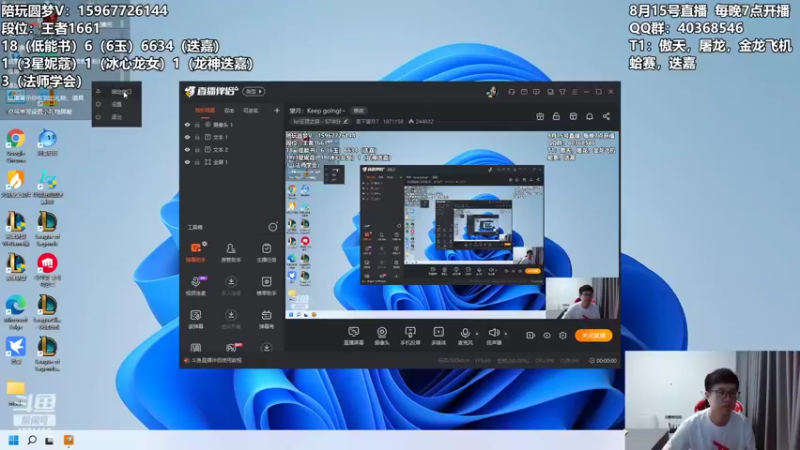Open 读弹幕 tool icon

[x=196, y=319]
